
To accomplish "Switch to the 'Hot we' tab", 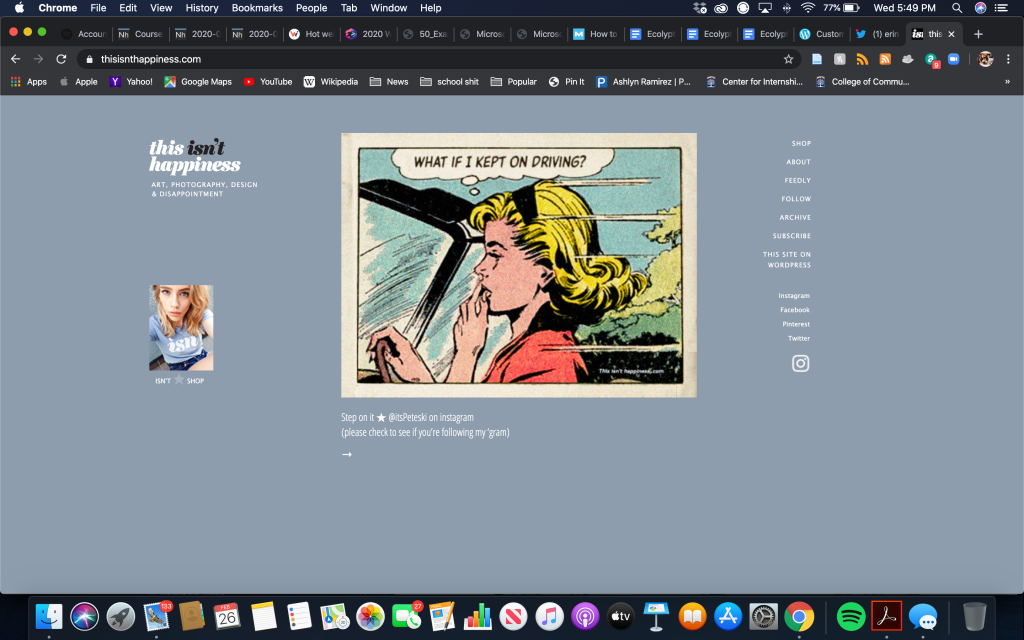I will (311, 34).
